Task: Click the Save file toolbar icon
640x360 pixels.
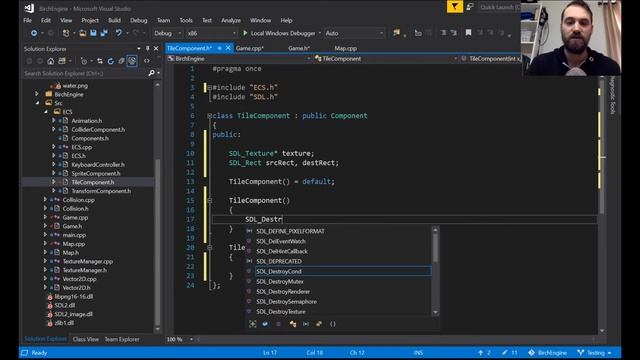Action: [93, 33]
